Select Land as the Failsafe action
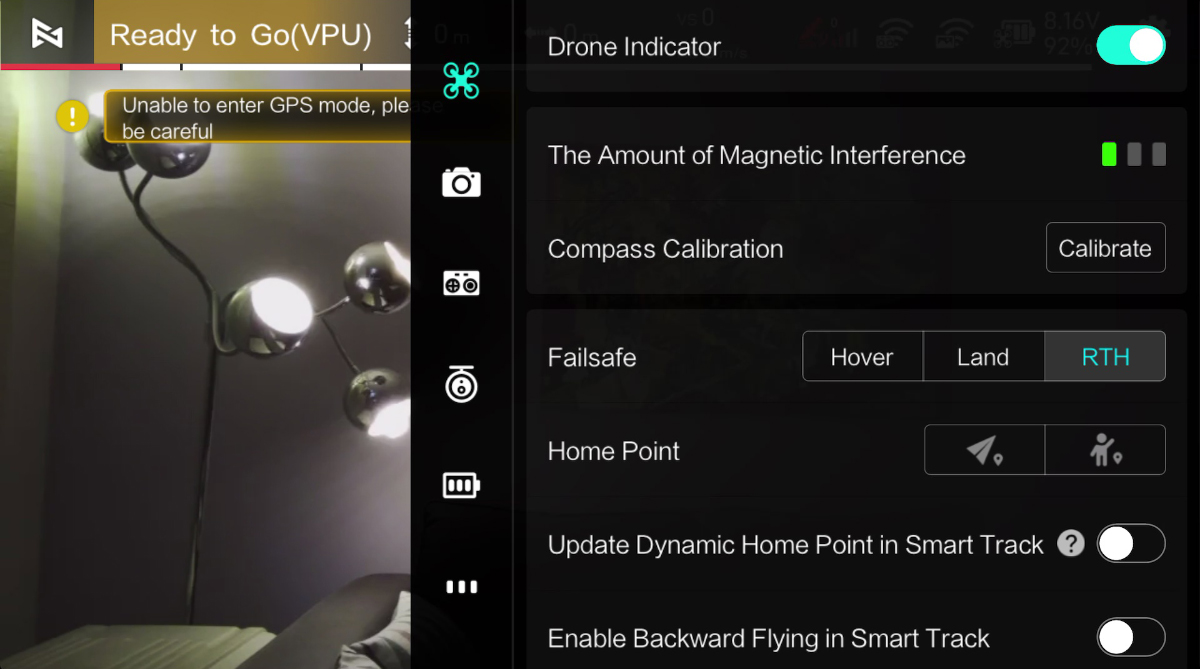Screen dimensions: 1200x669 pos(983,357)
